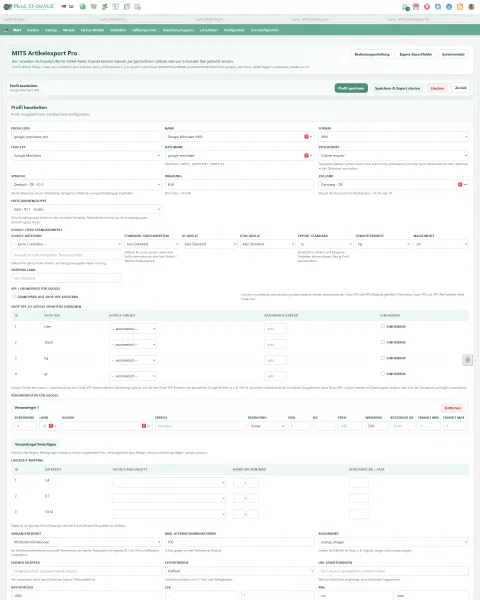Open the Maßeinheit dropdown showing cm
Viewport: 480px width, 600px height.
(x=441, y=244)
